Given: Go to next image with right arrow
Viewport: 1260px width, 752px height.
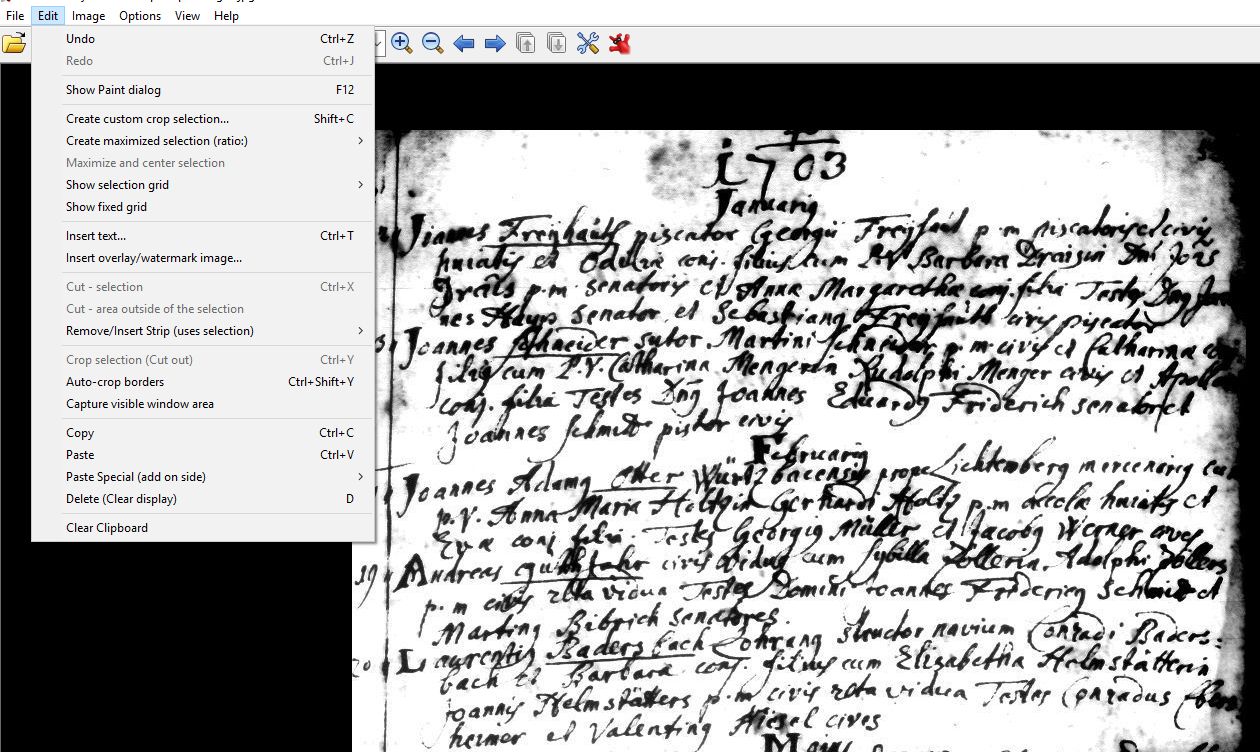Looking at the screenshot, I should pyautogui.click(x=495, y=43).
